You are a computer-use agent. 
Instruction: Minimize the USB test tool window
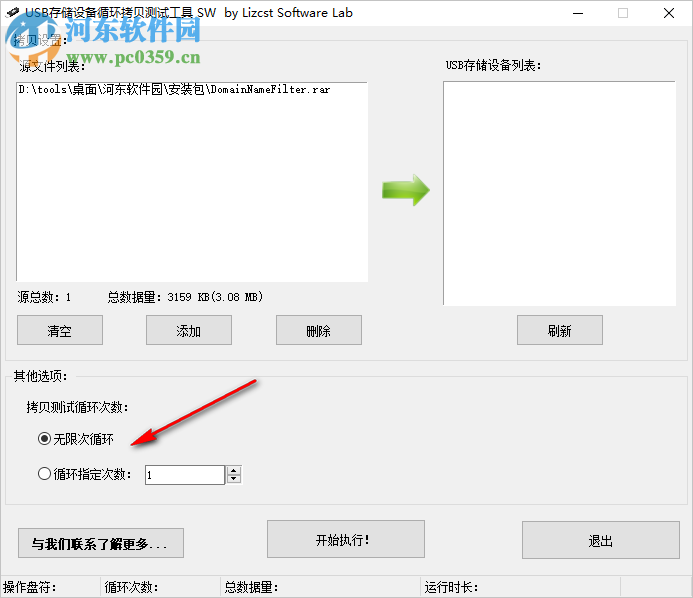(x=578, y=13)
